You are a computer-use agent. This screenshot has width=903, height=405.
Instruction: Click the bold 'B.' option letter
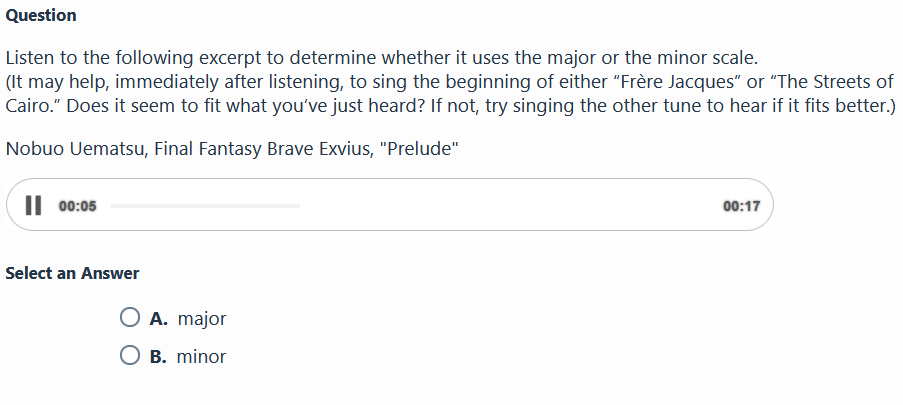[x=158, y=356]
